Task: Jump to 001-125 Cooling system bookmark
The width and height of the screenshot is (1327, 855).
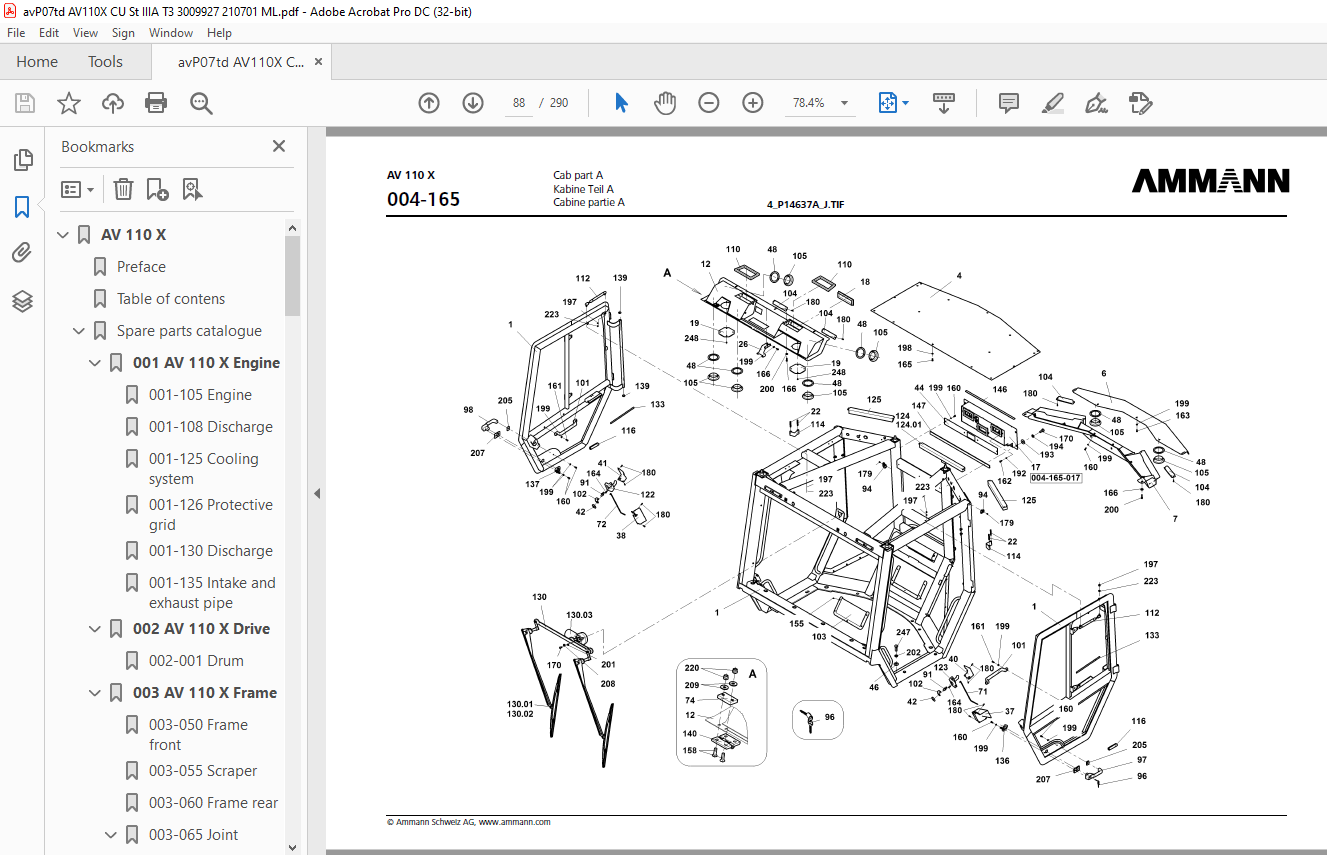Action: (204, 469)
